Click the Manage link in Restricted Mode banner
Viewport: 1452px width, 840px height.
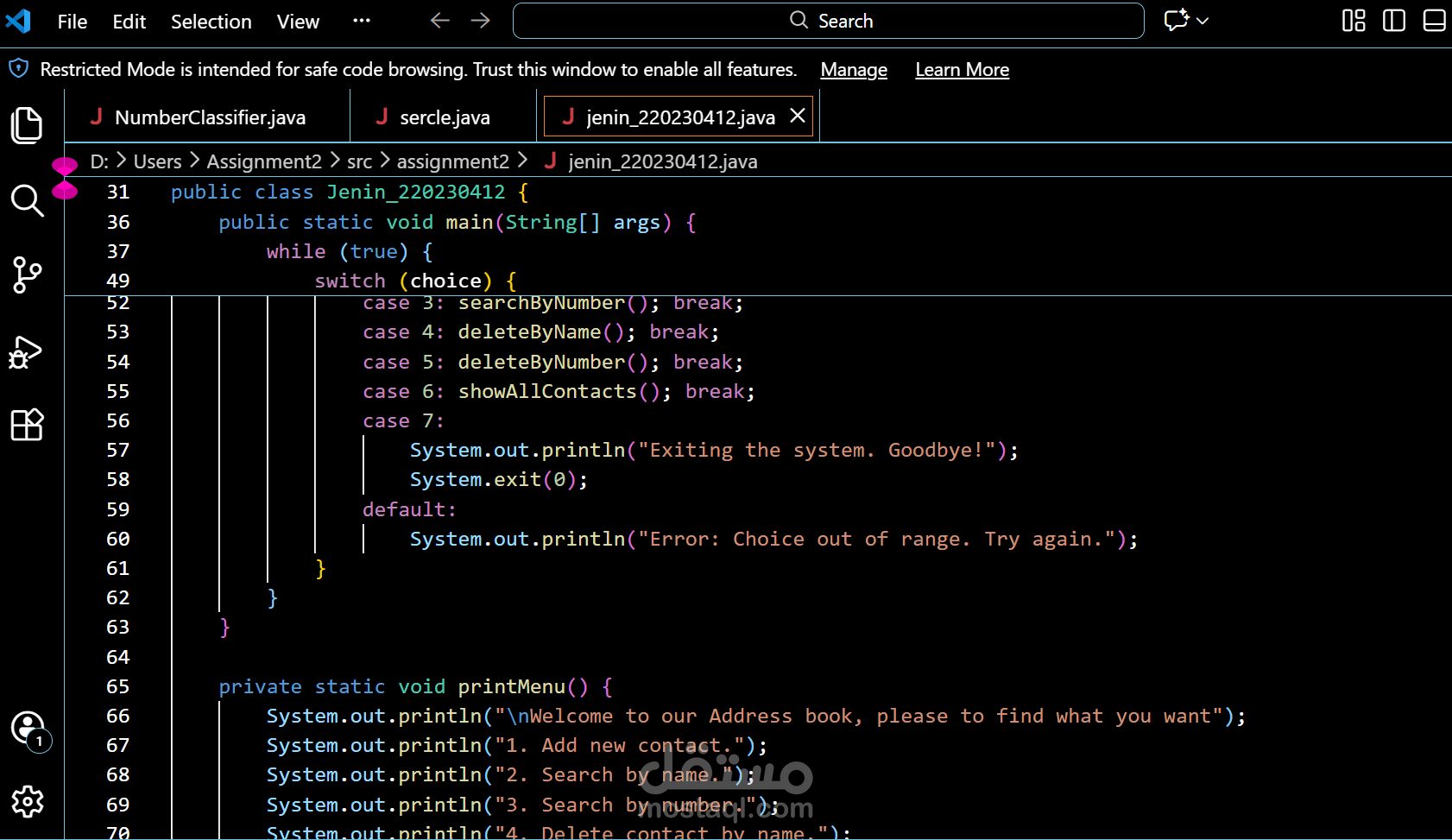[x=853, y=70]
